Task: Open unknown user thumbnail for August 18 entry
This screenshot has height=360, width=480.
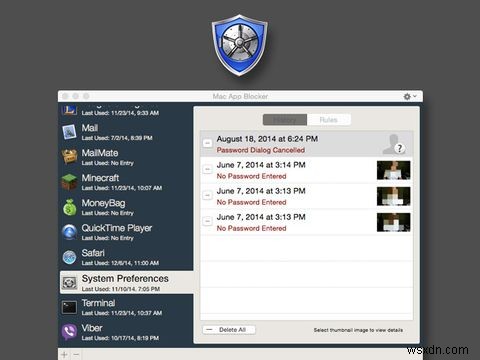Action: 394,144
